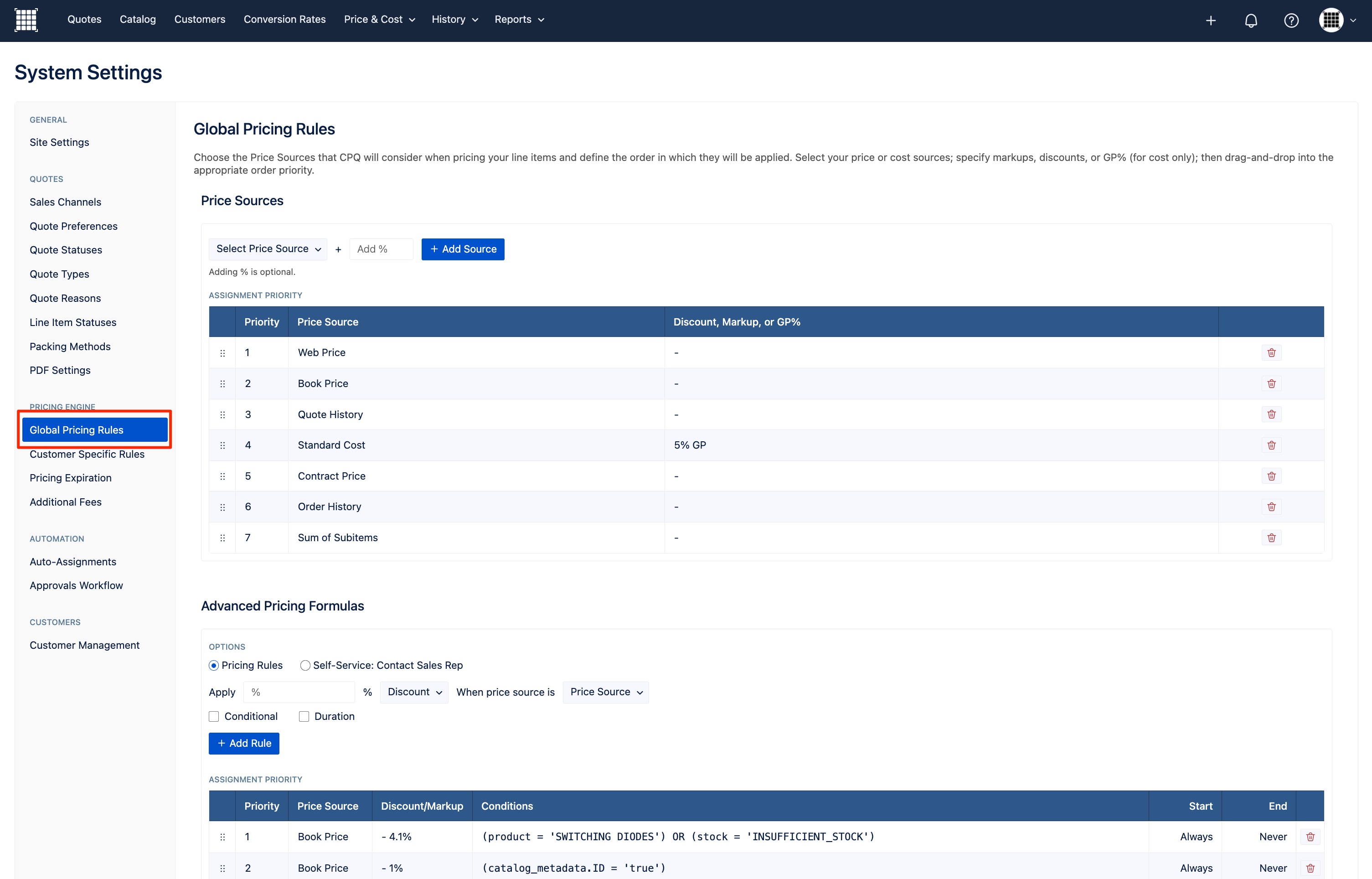Click the Apply percent input field
The width and height of the screenshot is (1372, 879).
coord(299,692)
